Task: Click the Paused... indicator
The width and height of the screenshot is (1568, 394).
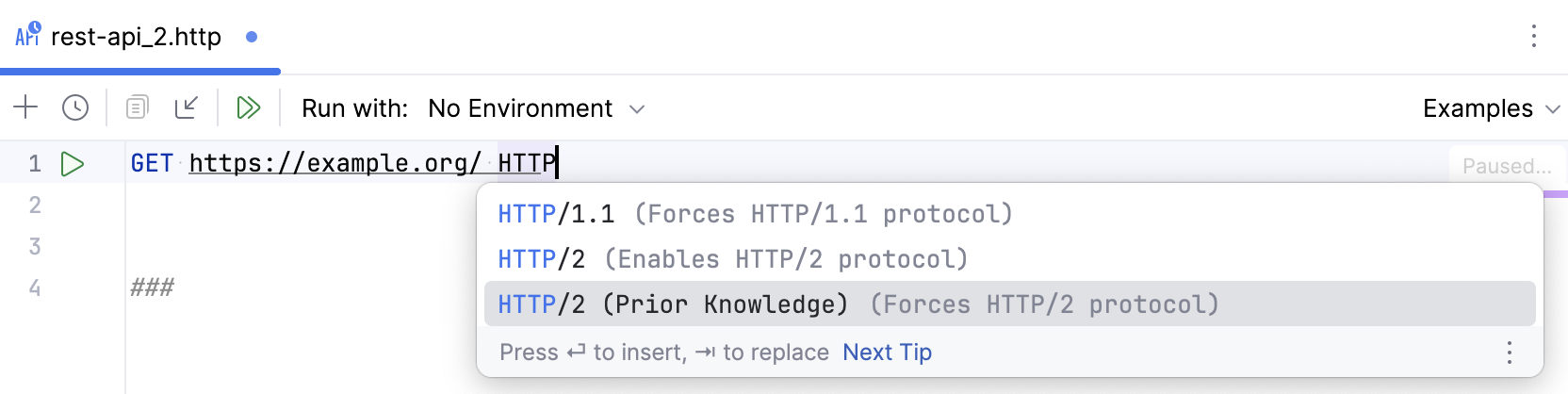Action: click(1506, 166)
